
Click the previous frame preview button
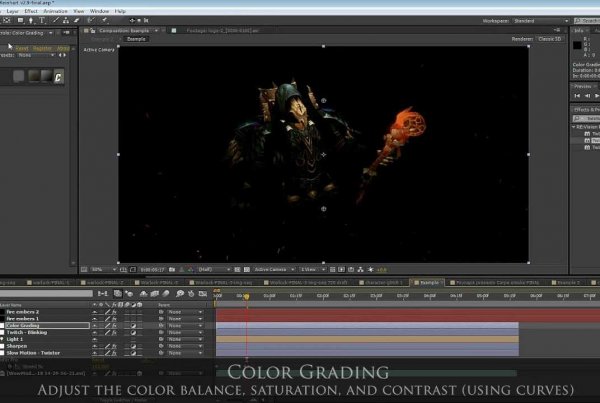(x=587, y=96)
